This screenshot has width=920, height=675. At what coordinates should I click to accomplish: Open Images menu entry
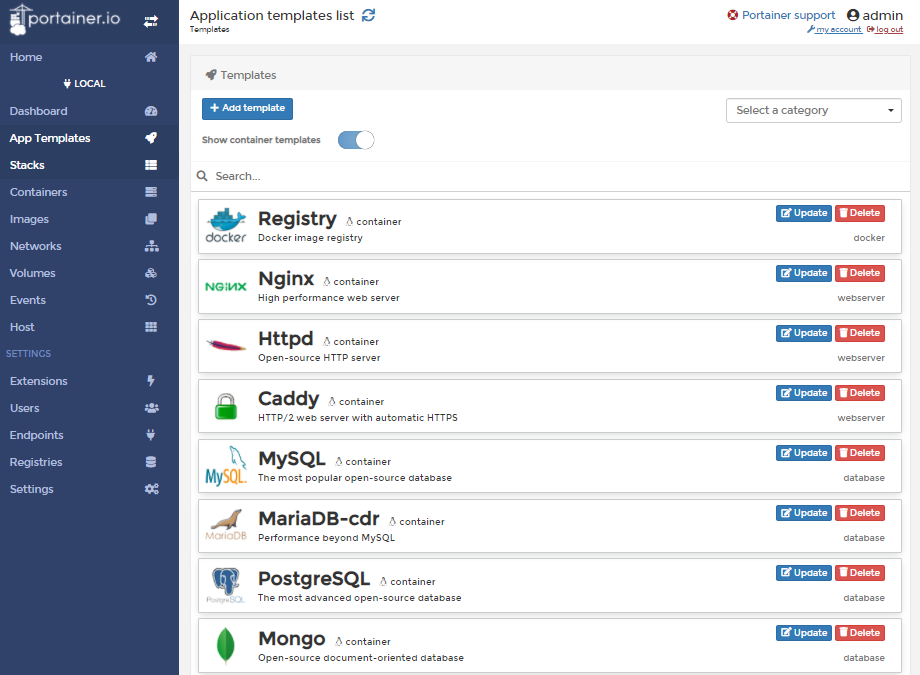coord(89,219)
